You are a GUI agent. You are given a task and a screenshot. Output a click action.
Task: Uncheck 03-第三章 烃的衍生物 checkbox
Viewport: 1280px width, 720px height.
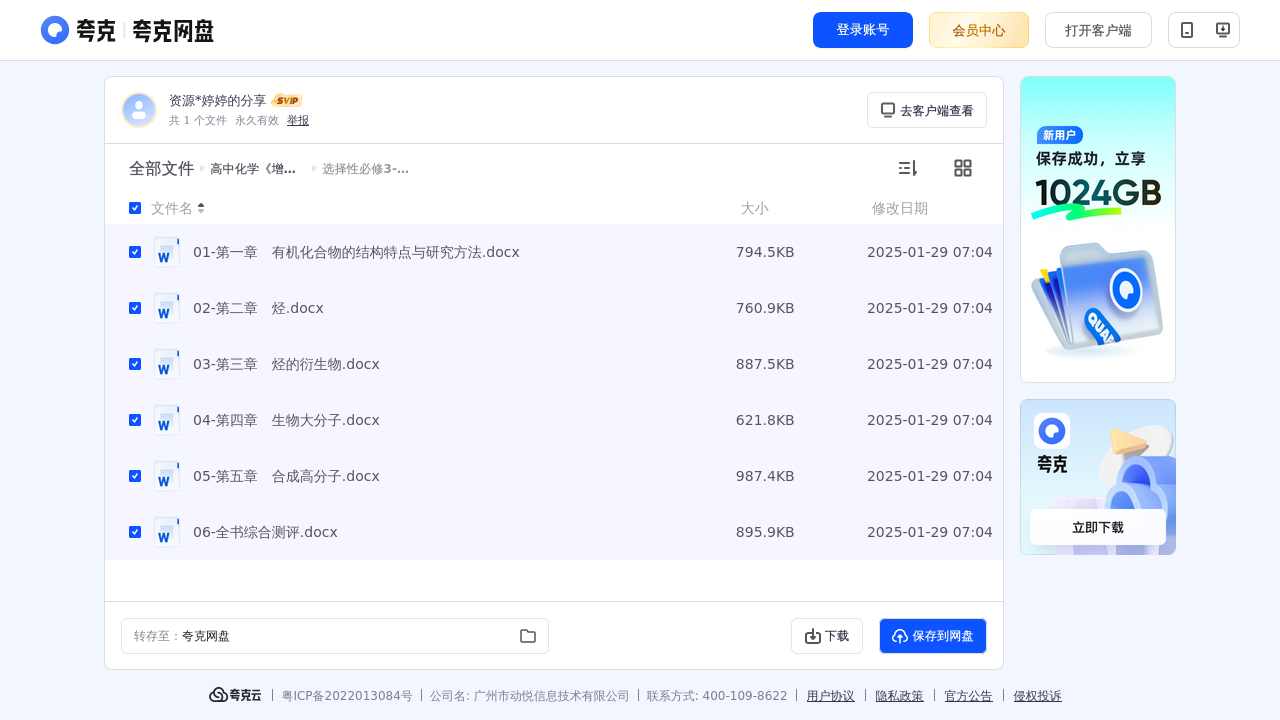tap(135, 364)
